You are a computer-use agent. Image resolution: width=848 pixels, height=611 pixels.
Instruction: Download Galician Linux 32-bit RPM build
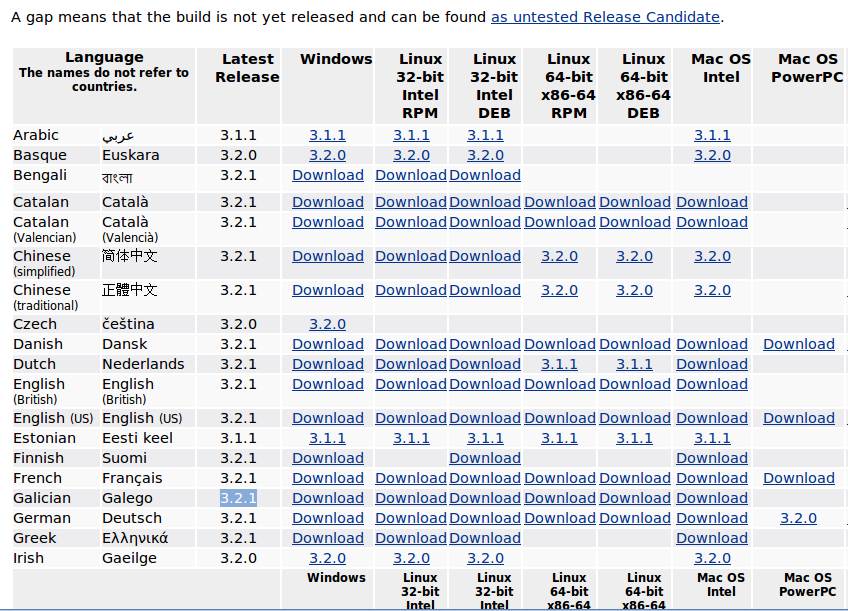pyautogui.click(x=411, y=498)
